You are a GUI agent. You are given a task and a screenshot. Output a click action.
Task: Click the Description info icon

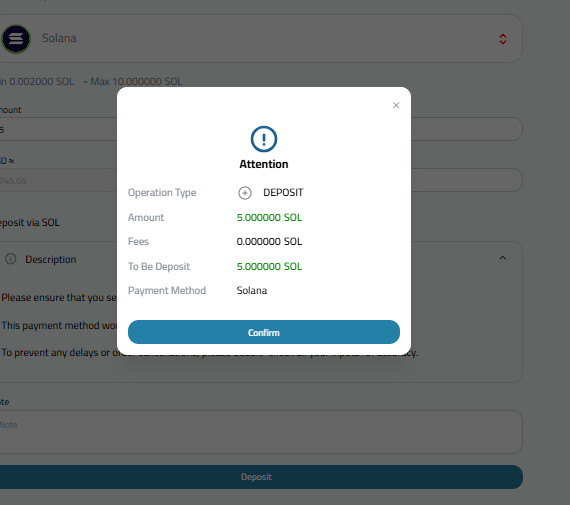(11, 259)
